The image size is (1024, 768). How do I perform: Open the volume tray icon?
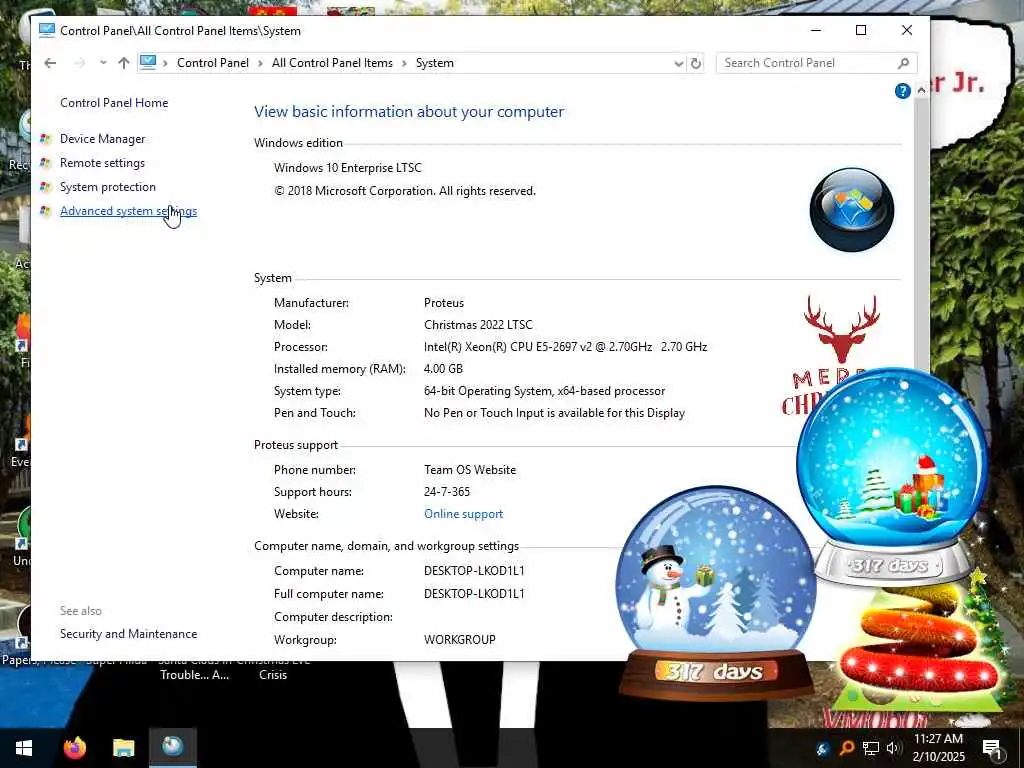[893, 748]
